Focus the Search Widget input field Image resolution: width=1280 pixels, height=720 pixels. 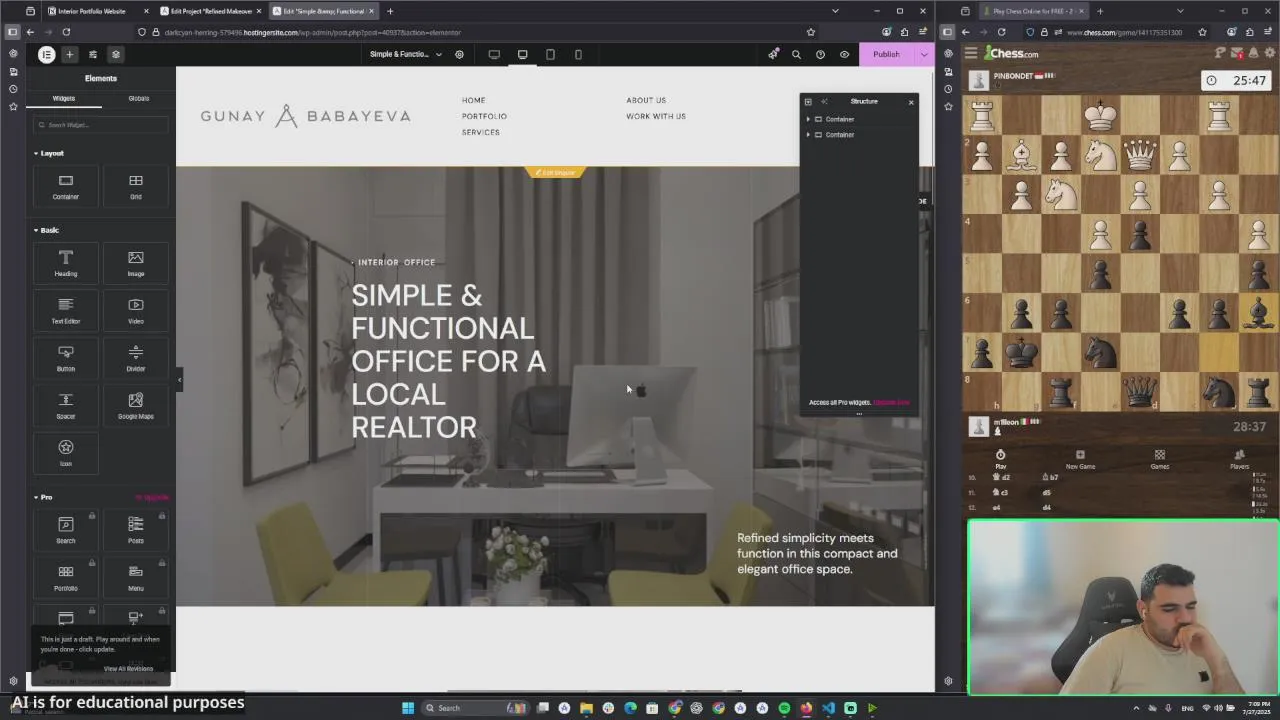(101, 125)
